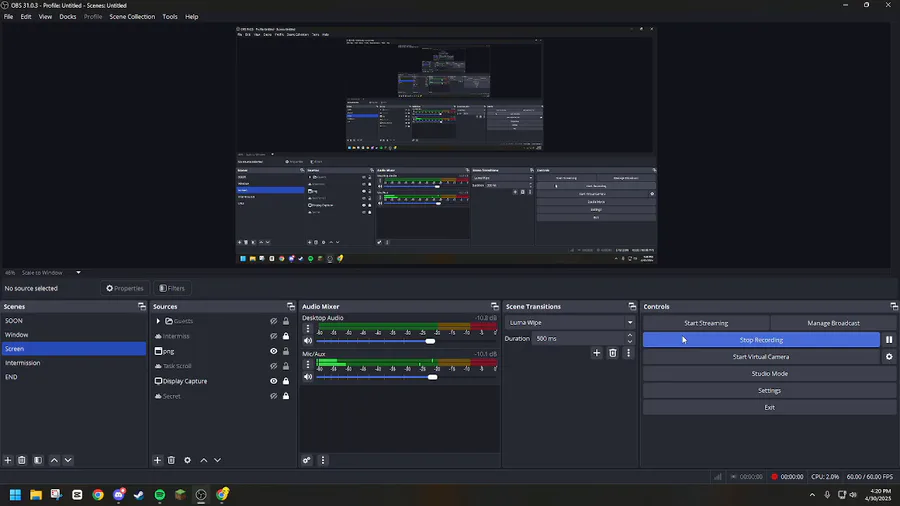Expand the Guests group in Sources
The image size is (900, 506).
point(158,321)
